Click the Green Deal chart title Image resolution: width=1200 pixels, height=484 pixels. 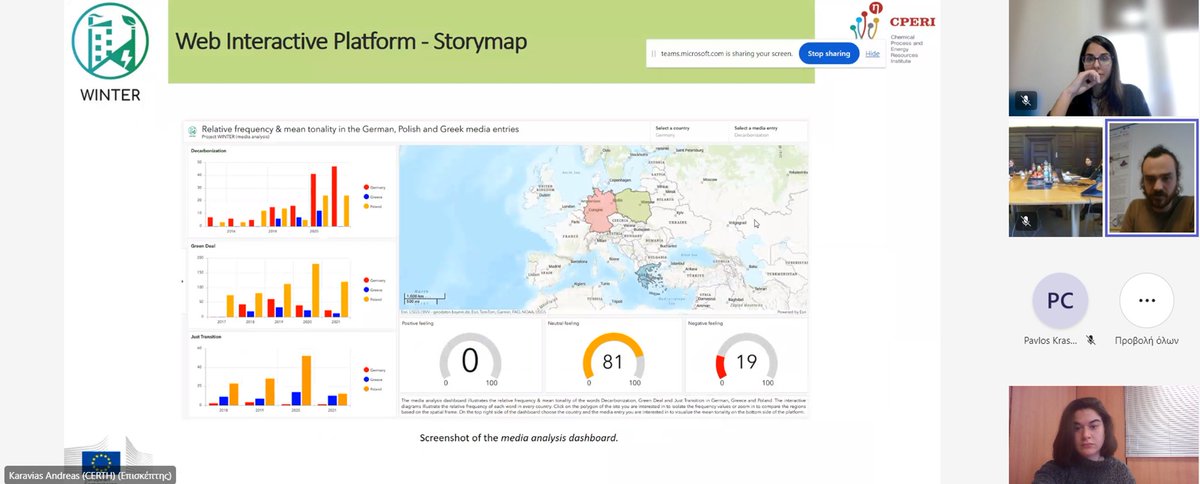[203, 245]
